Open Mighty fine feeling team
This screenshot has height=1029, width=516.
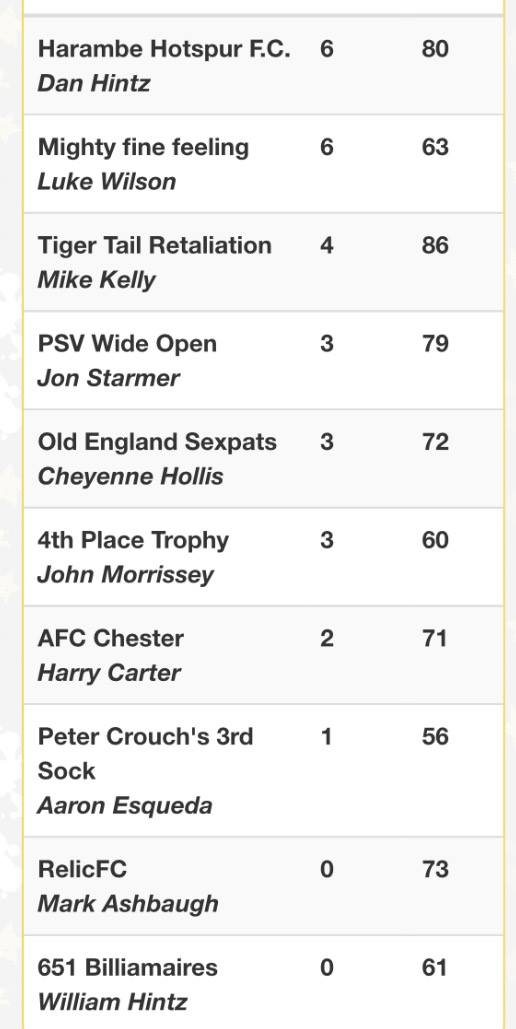143,147
